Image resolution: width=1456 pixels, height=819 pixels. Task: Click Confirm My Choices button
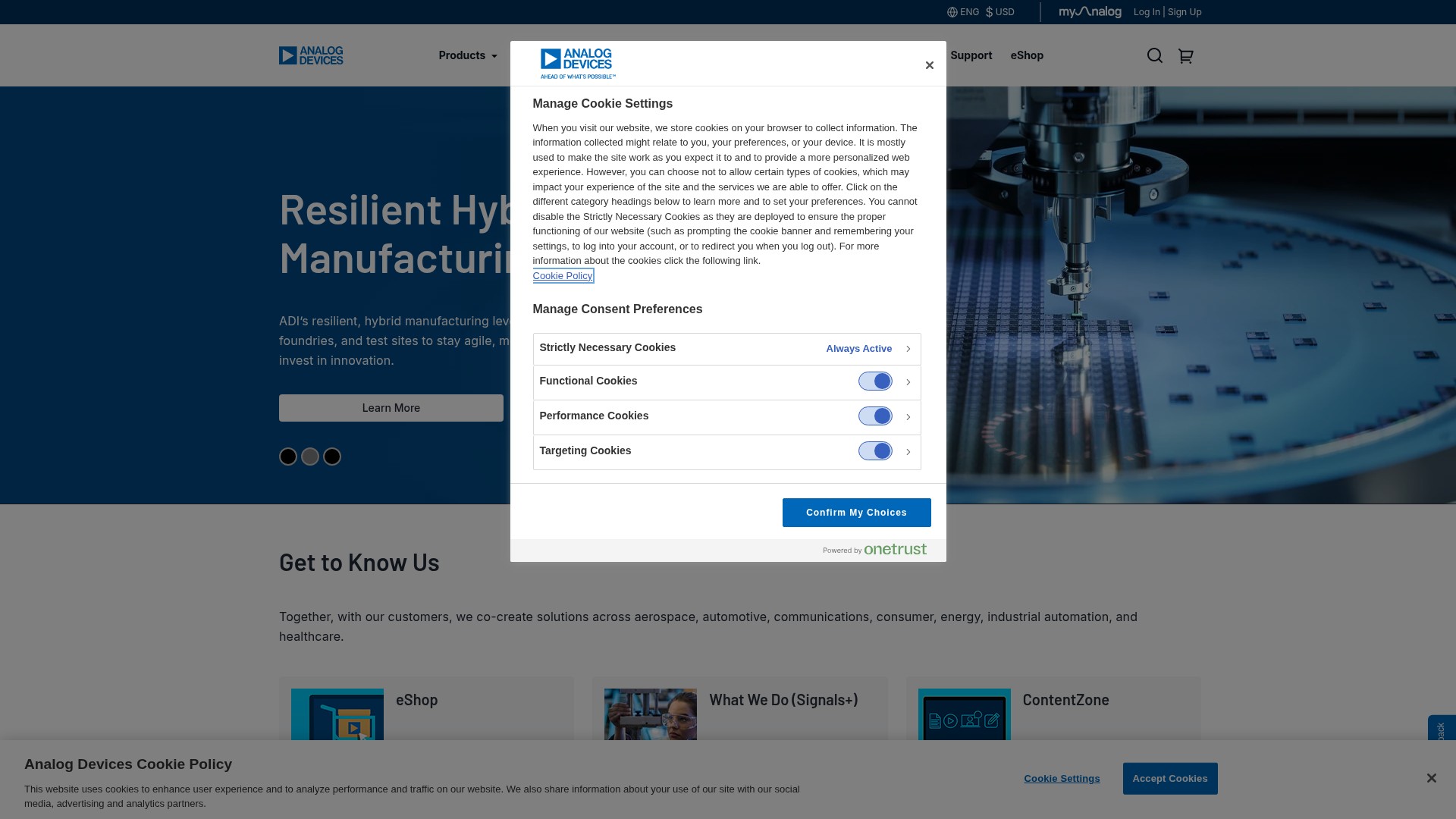pyautogui.click(x=856, y=513)
